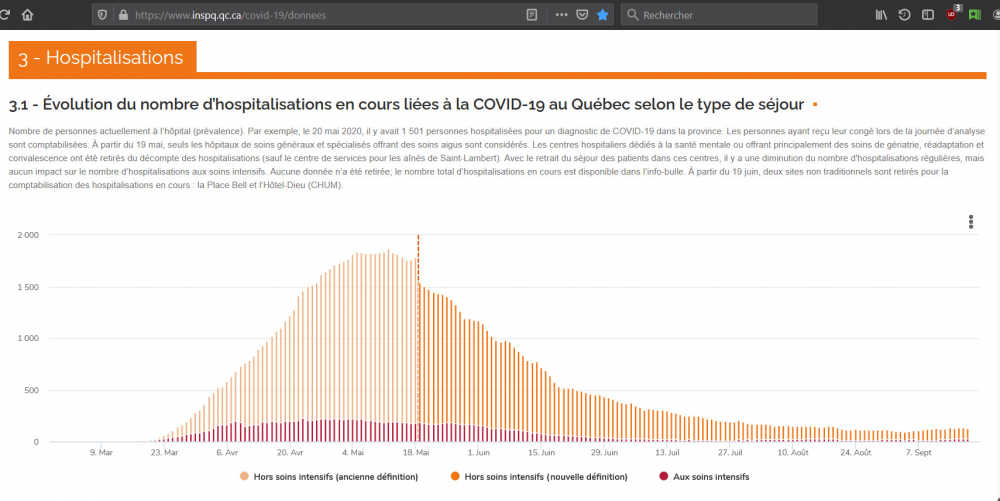Toggle 'Hors soins intensifs (nouvelle définition)' legend series
Screen dimensions: 1000x501
[x=538, y=477]
